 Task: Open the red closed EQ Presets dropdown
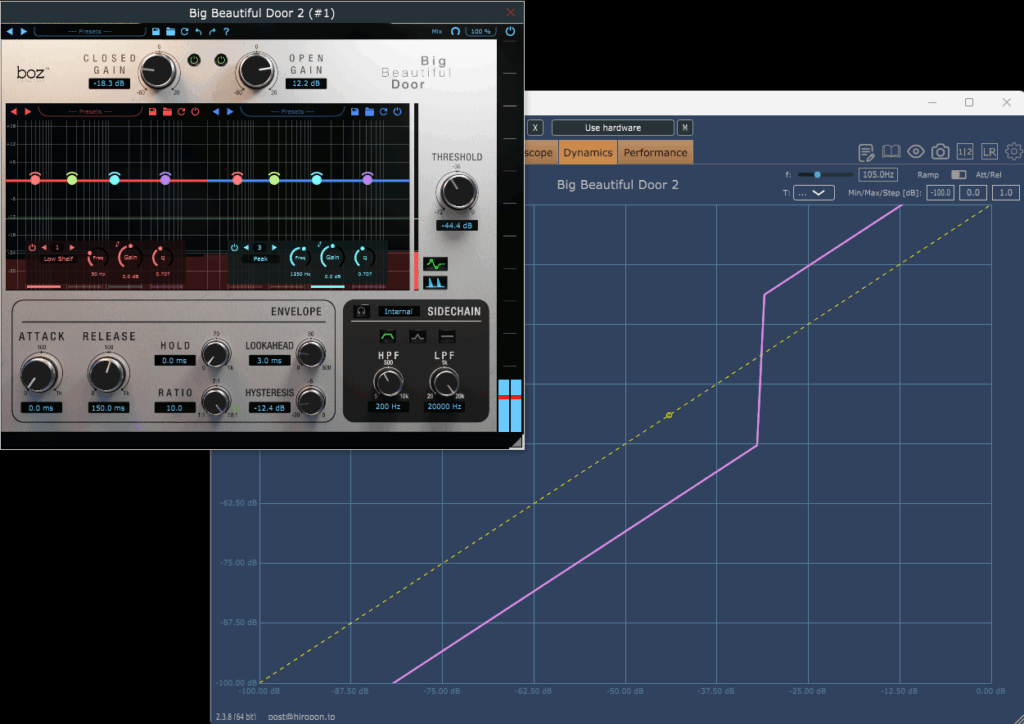coord(90,112)
